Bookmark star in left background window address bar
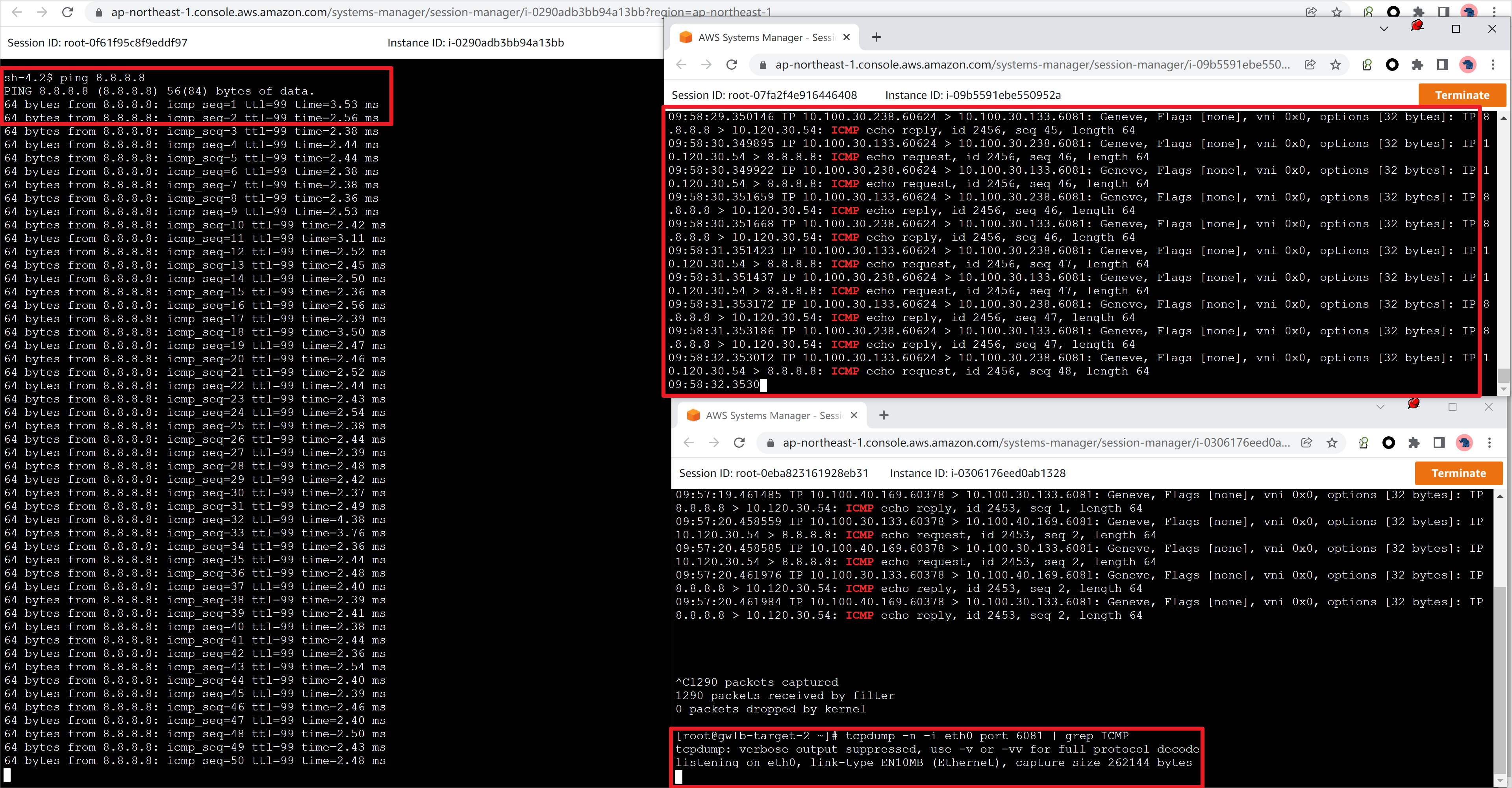 (x=1336, y=12)
